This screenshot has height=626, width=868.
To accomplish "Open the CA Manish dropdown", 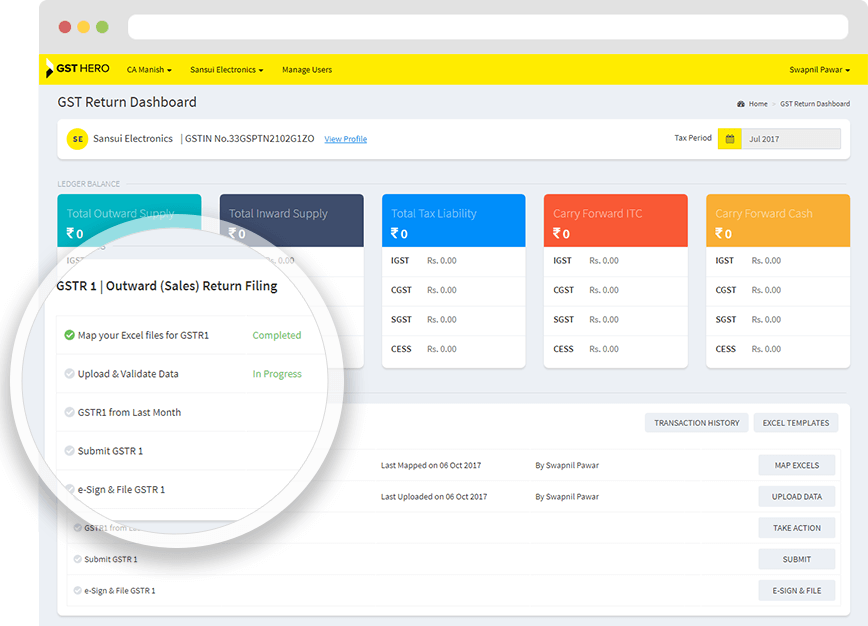I will point(149,70).
